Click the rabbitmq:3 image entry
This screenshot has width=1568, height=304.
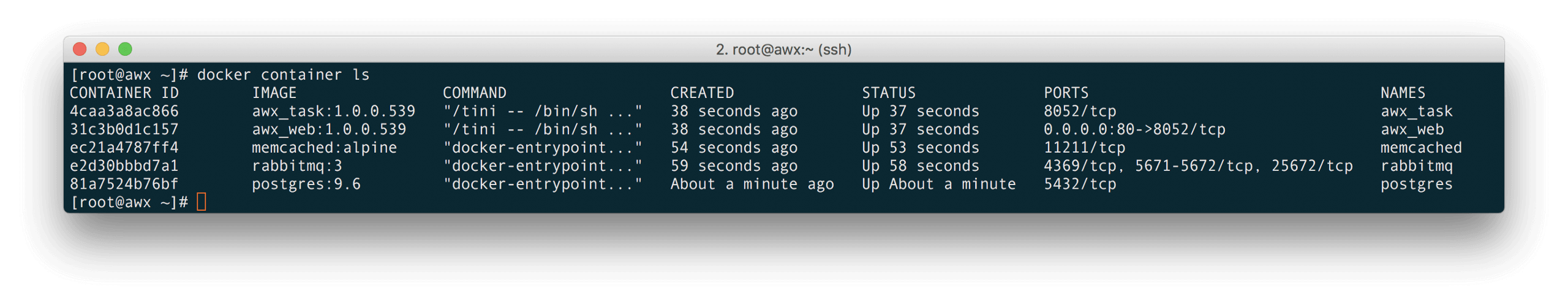tap(297, 166)
